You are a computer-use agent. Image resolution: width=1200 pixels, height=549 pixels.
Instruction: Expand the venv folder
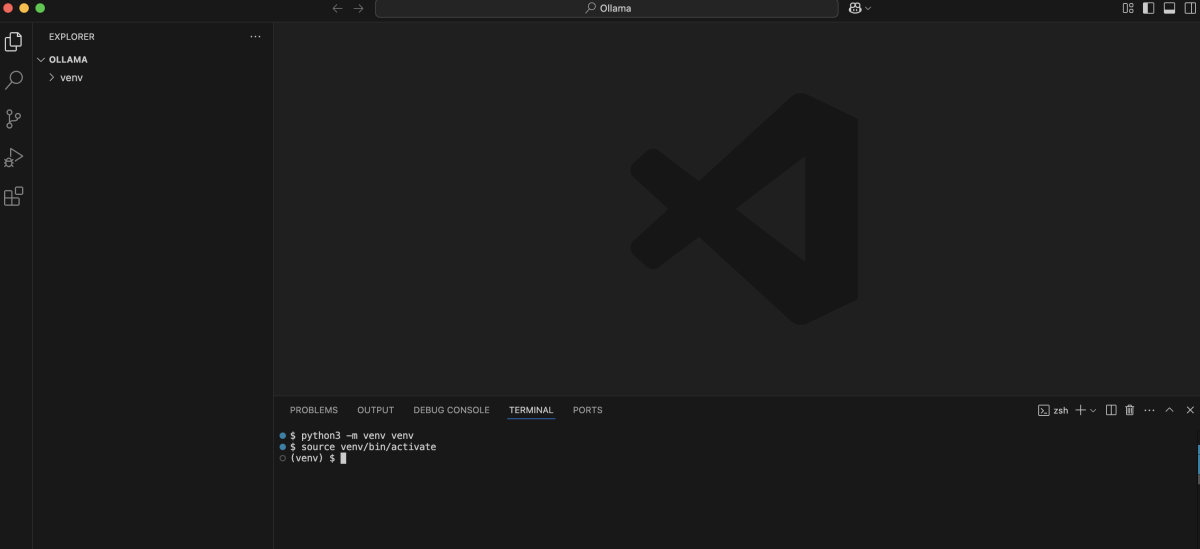coord(153,77)
